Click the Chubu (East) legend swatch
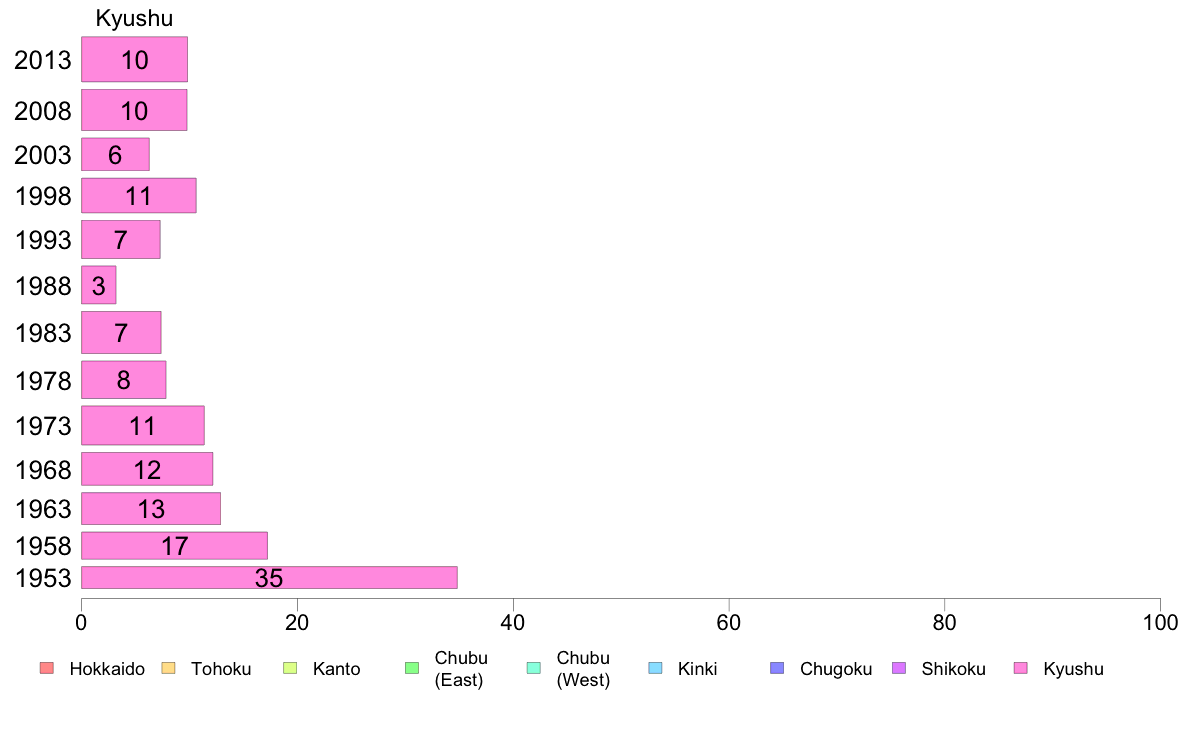Image resolution: width=1188 pixels, height=736 pixels. 412,668
